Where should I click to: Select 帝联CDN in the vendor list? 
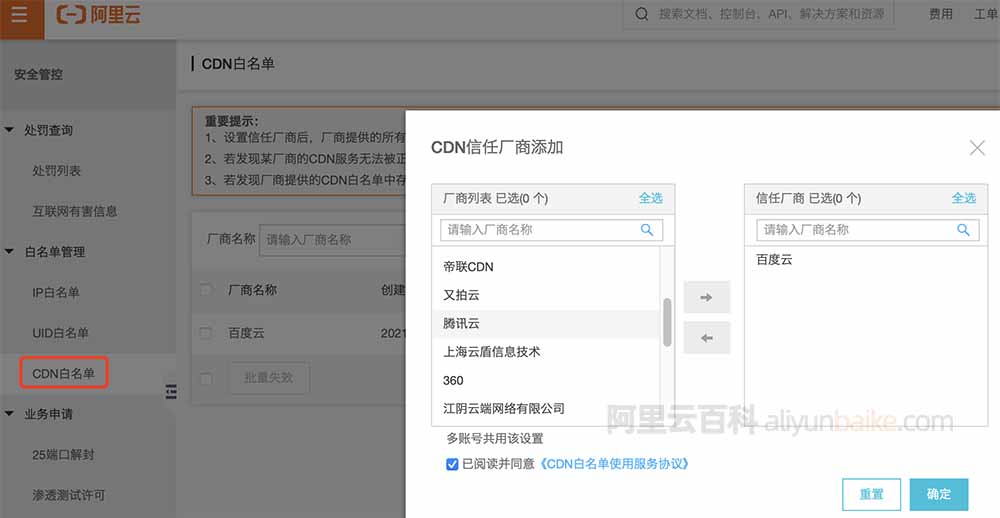coord(546,267)
